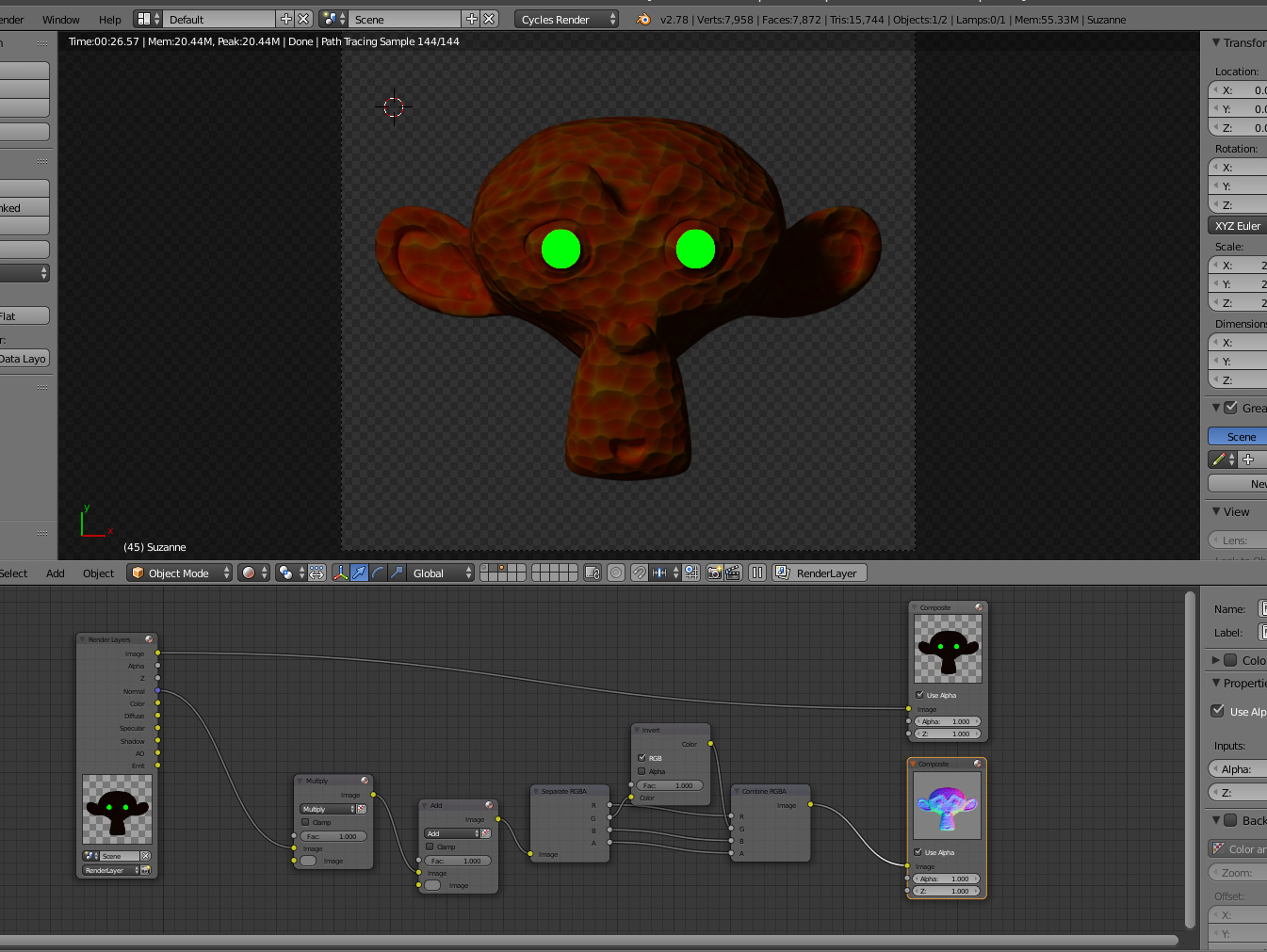Pause the rendered viewport preview
Image resolution: width=1267 pixels, height=952 pixels.
click(757, 573)
